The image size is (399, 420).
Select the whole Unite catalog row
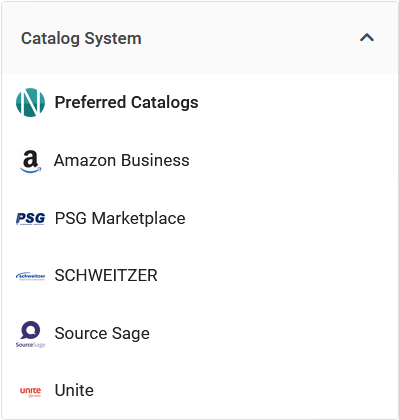pos(199,390)
